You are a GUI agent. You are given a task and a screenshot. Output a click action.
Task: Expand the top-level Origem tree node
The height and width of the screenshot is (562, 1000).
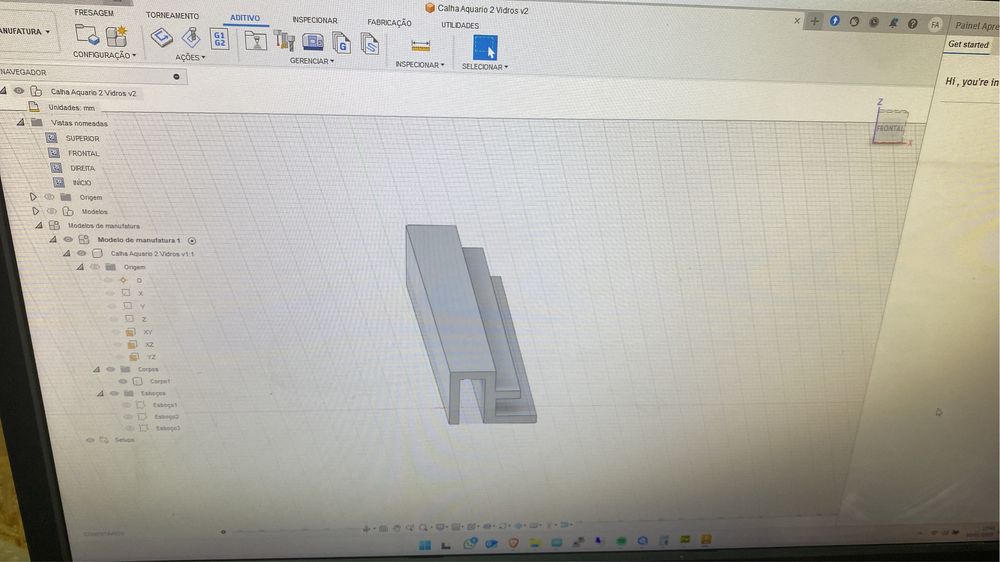(33, 197)
